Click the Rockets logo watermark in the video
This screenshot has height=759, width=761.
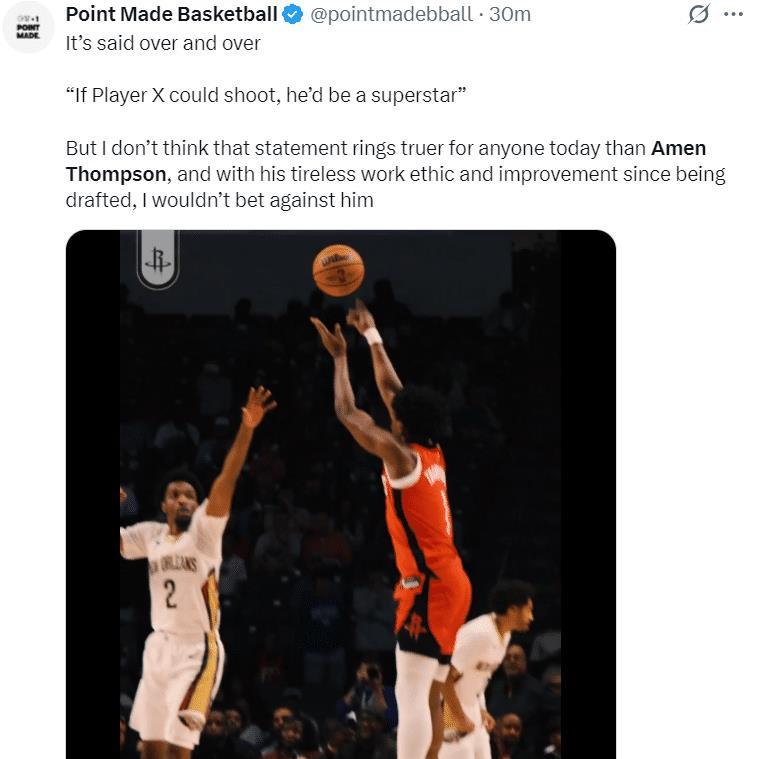pos(158,260)
